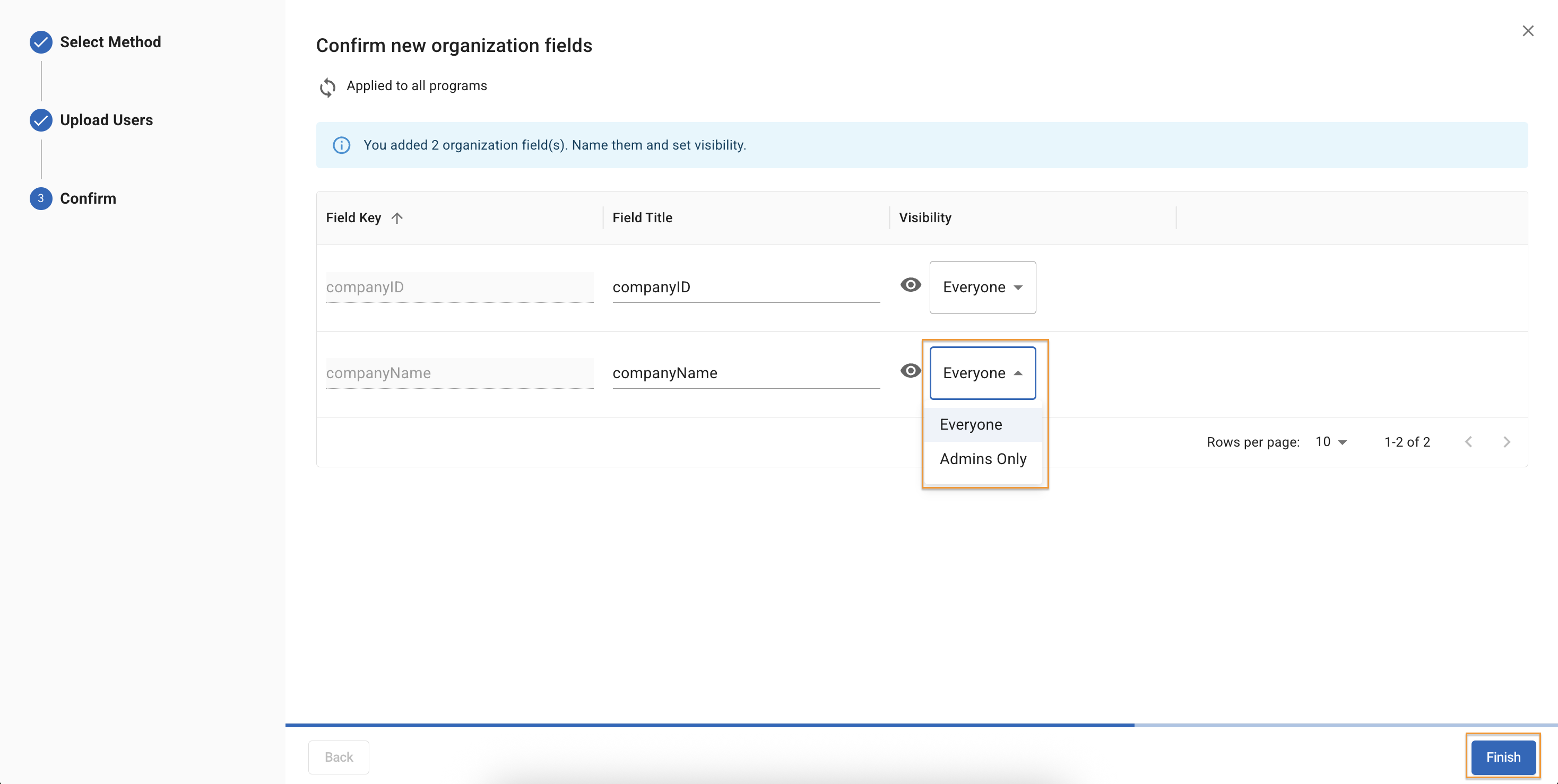The height and width of the screenshot is (784, 1558).
Task: Click the Confirm step number 3 icon
Action: tap(40, 198)
